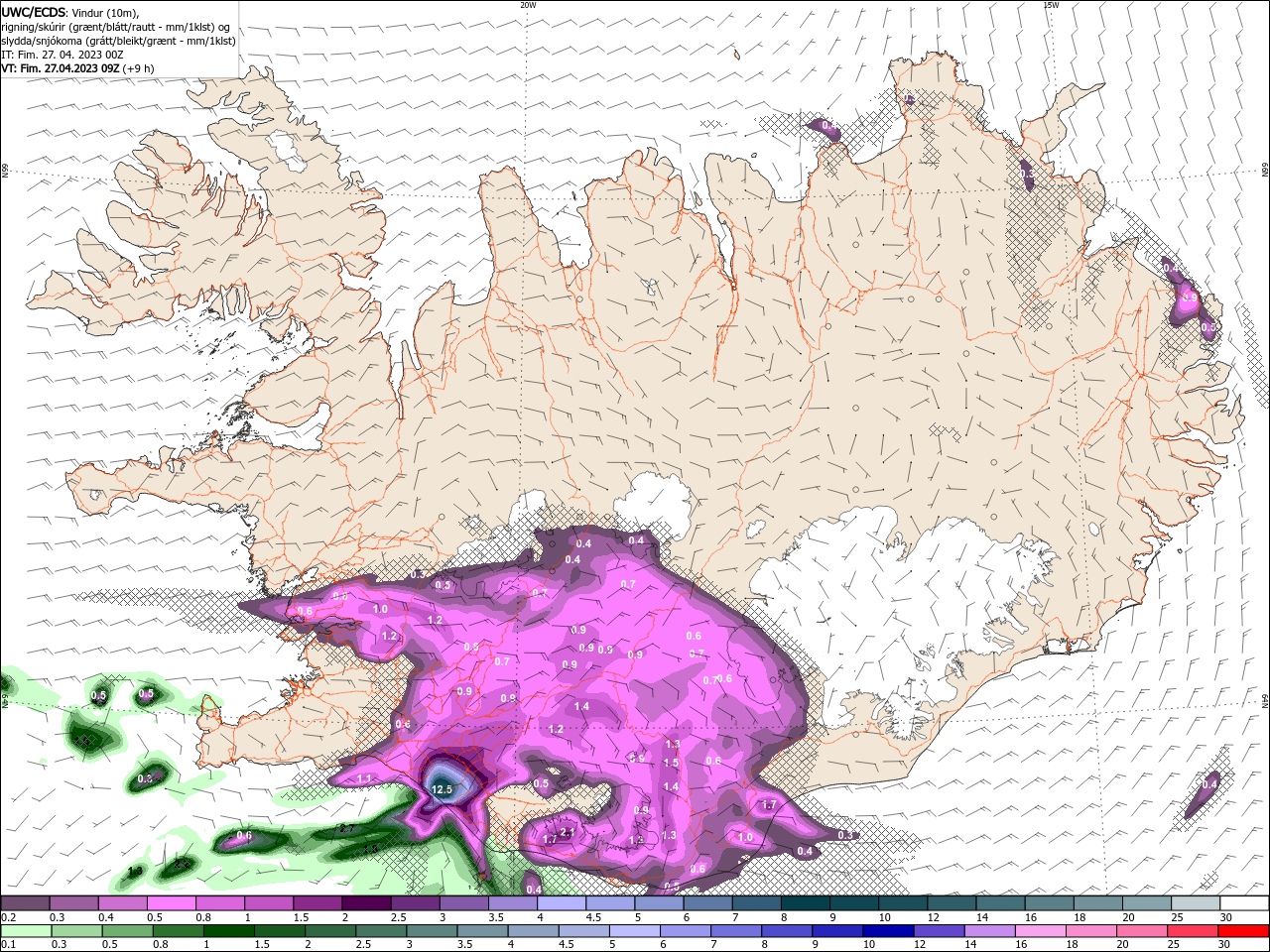The image size is (1270, 952).
Task: Select bottom-row green swatch from 0.5 to 0.8
Action: [x=127, y=931]
